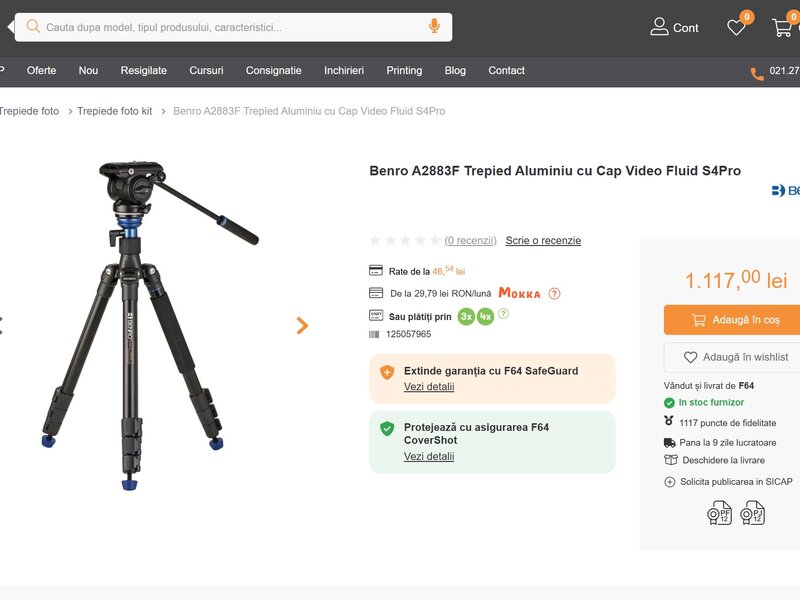This screenshot has width=800, height=600.
Task: Click the card icon beside Rate de la
Action: 376,270
